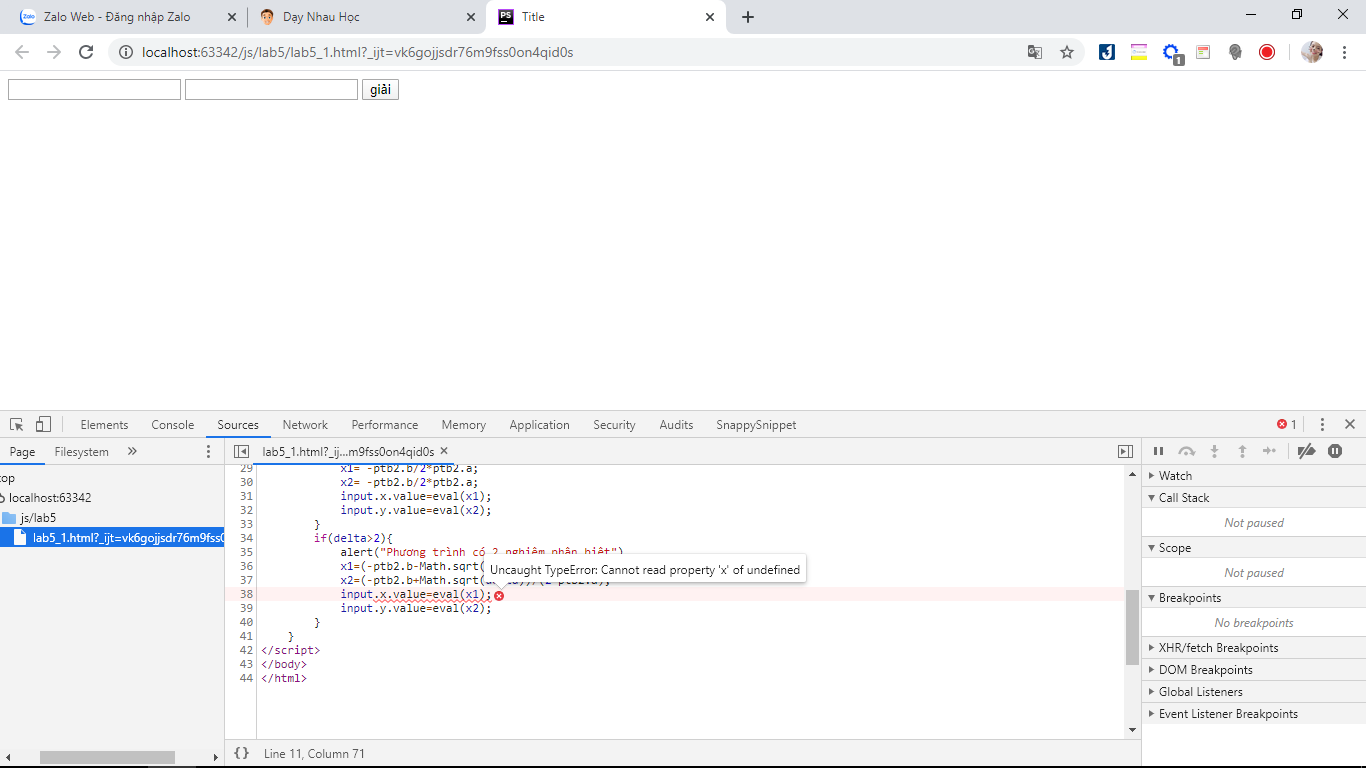Click the inspect element picker icon
This screenshot has width=1366, height=768.
pos(17,425)
